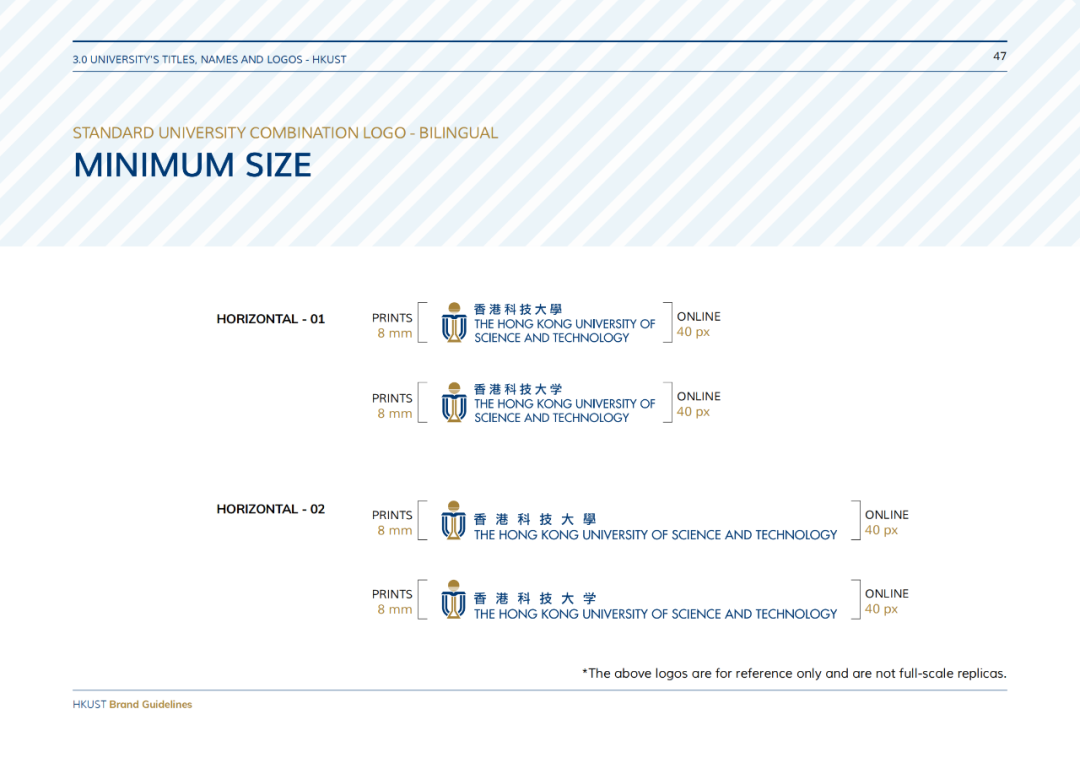Click the emblem in Horizontal-02 traditional Chinese logo
This screenshot has width=1080, height=763.
453,521
